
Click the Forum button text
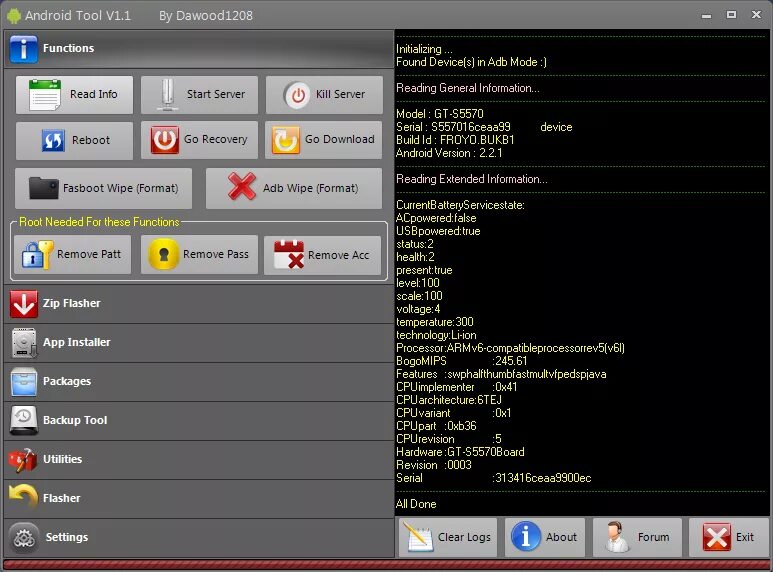pyautogui.click(x=653, y=537)
